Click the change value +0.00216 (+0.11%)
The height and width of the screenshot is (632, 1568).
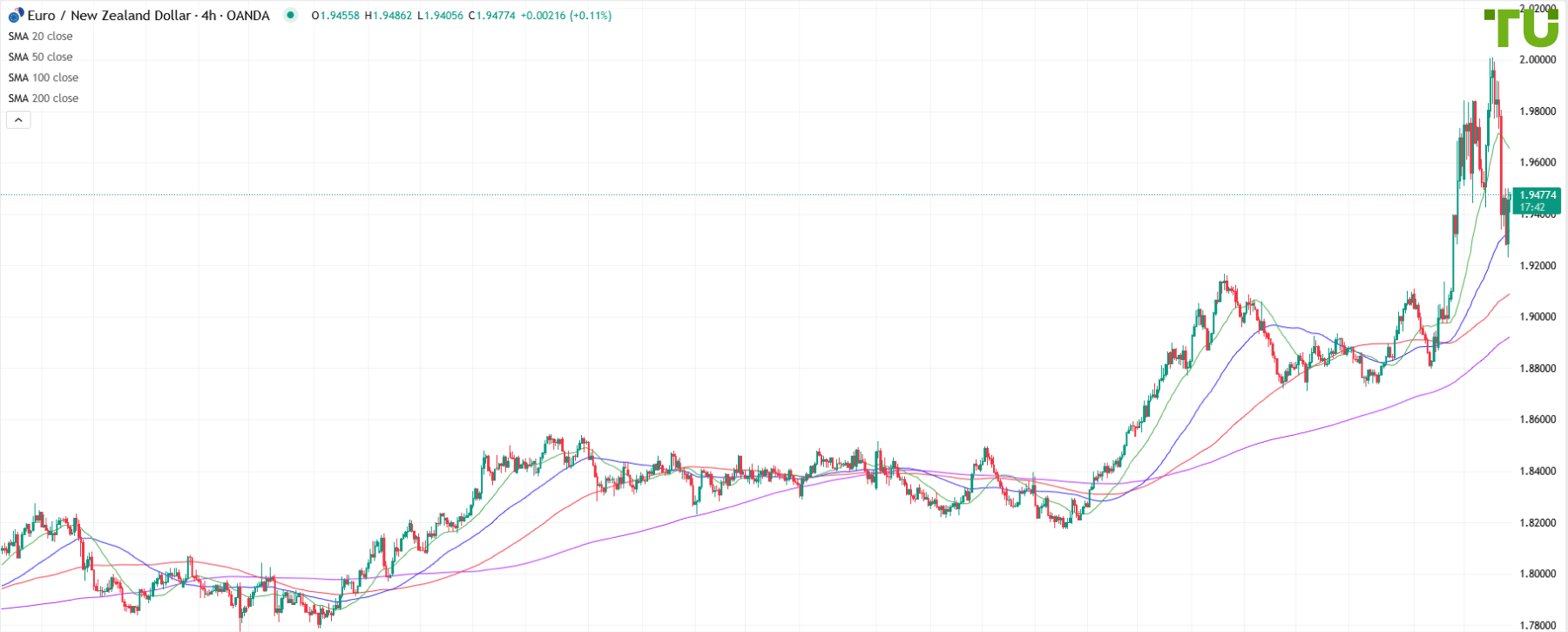click(x=566, y=16)
